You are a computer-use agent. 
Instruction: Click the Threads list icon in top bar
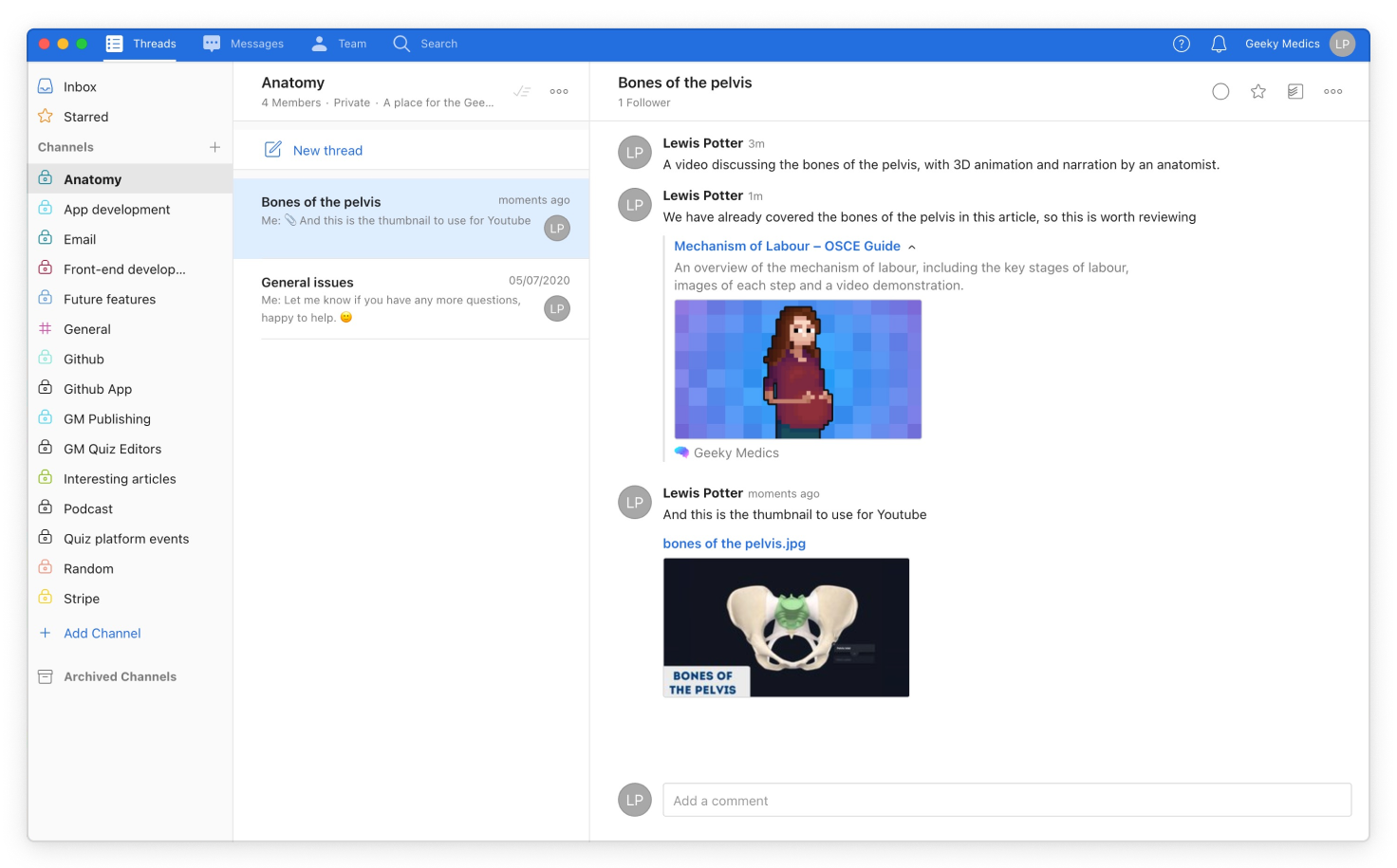[115, 44]
